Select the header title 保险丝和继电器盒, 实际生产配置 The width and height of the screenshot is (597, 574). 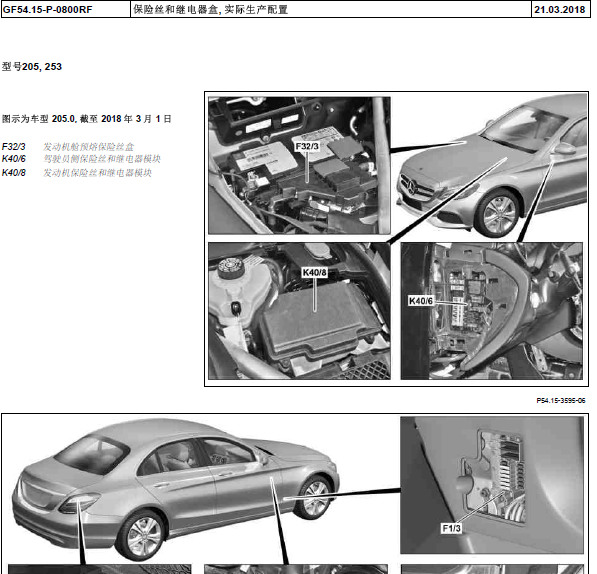pos(211,10)
